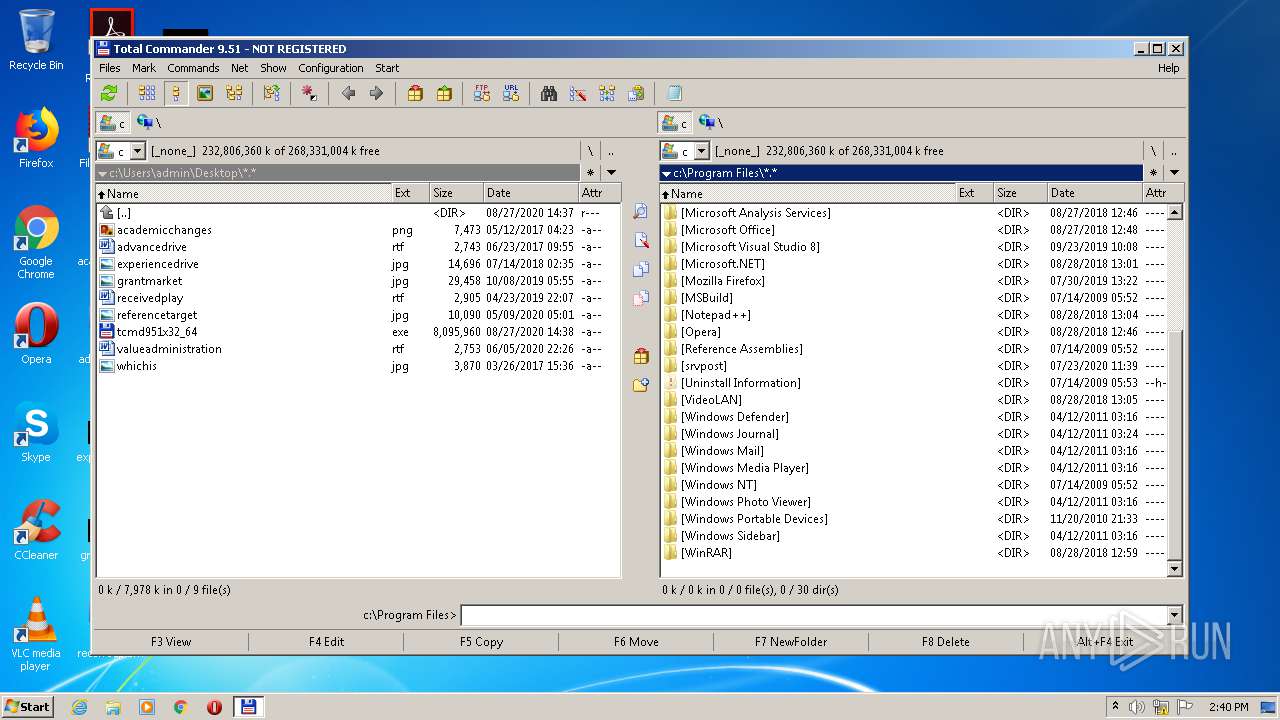The height and width of the screenshot is (720, 1280).
Task: Go forward with right arrow toolbar icon
Action: click(376, 93)
